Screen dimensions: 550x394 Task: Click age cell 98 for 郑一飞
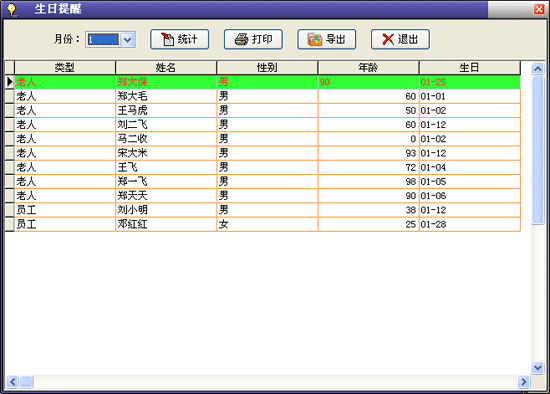(368, 181)
